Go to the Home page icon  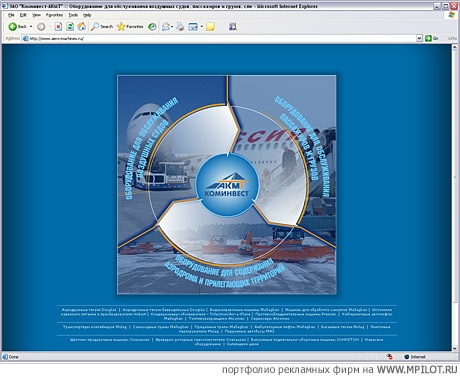[x=82, y=26]
